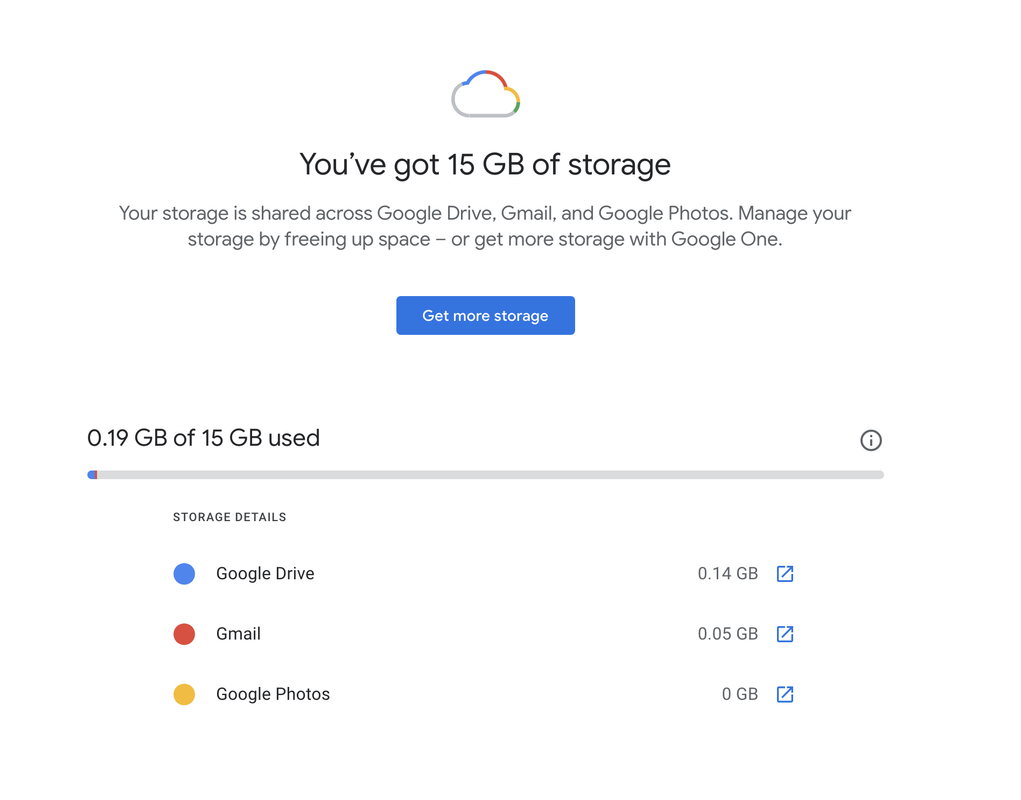Open the storage info circle icon
This screenshot has width=1021, height=800.
pos(871,441)
